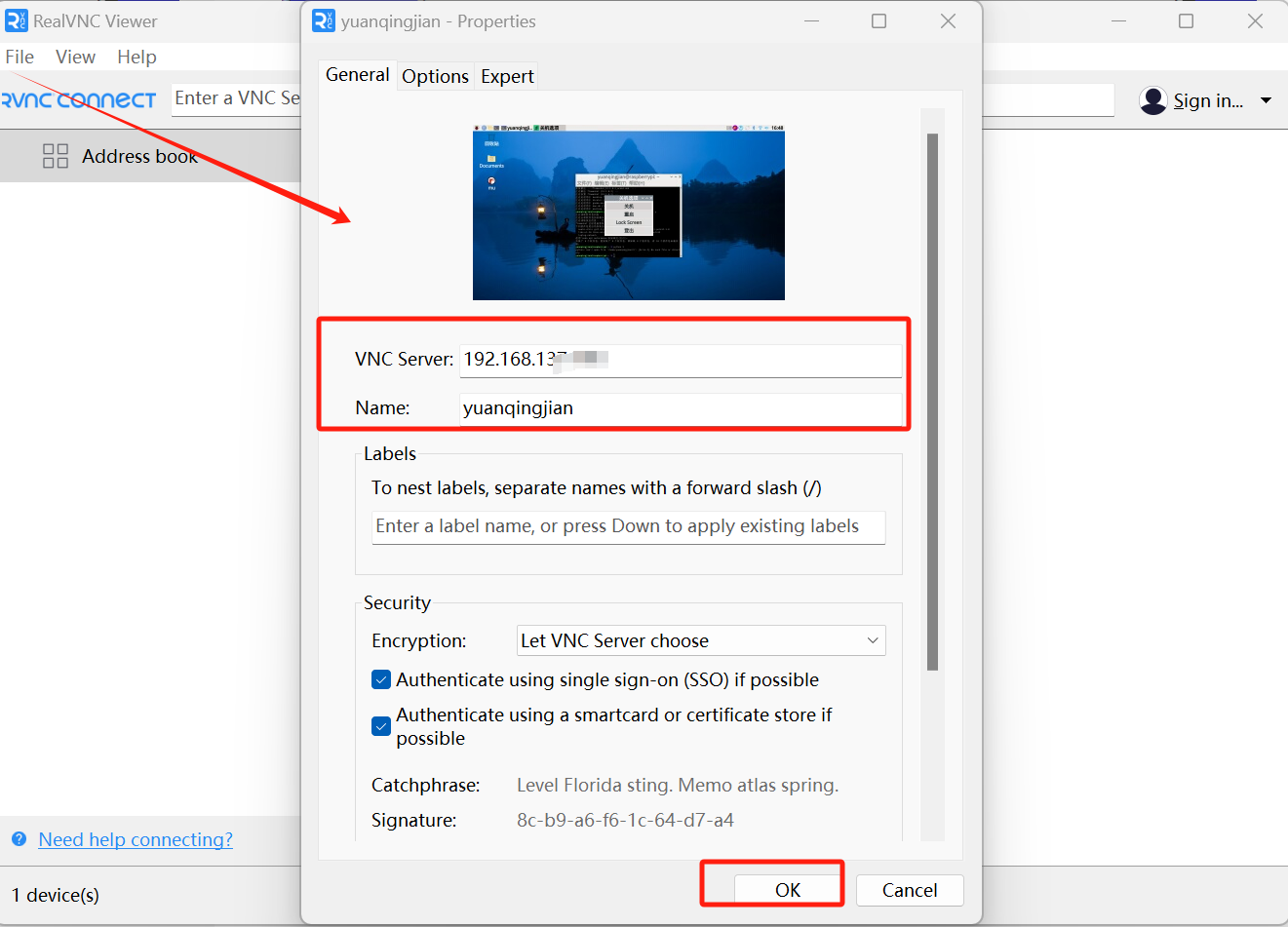Click the Cancel button
The width and height of the screenshot is (1288, 927).
click(x=910, y=890)
